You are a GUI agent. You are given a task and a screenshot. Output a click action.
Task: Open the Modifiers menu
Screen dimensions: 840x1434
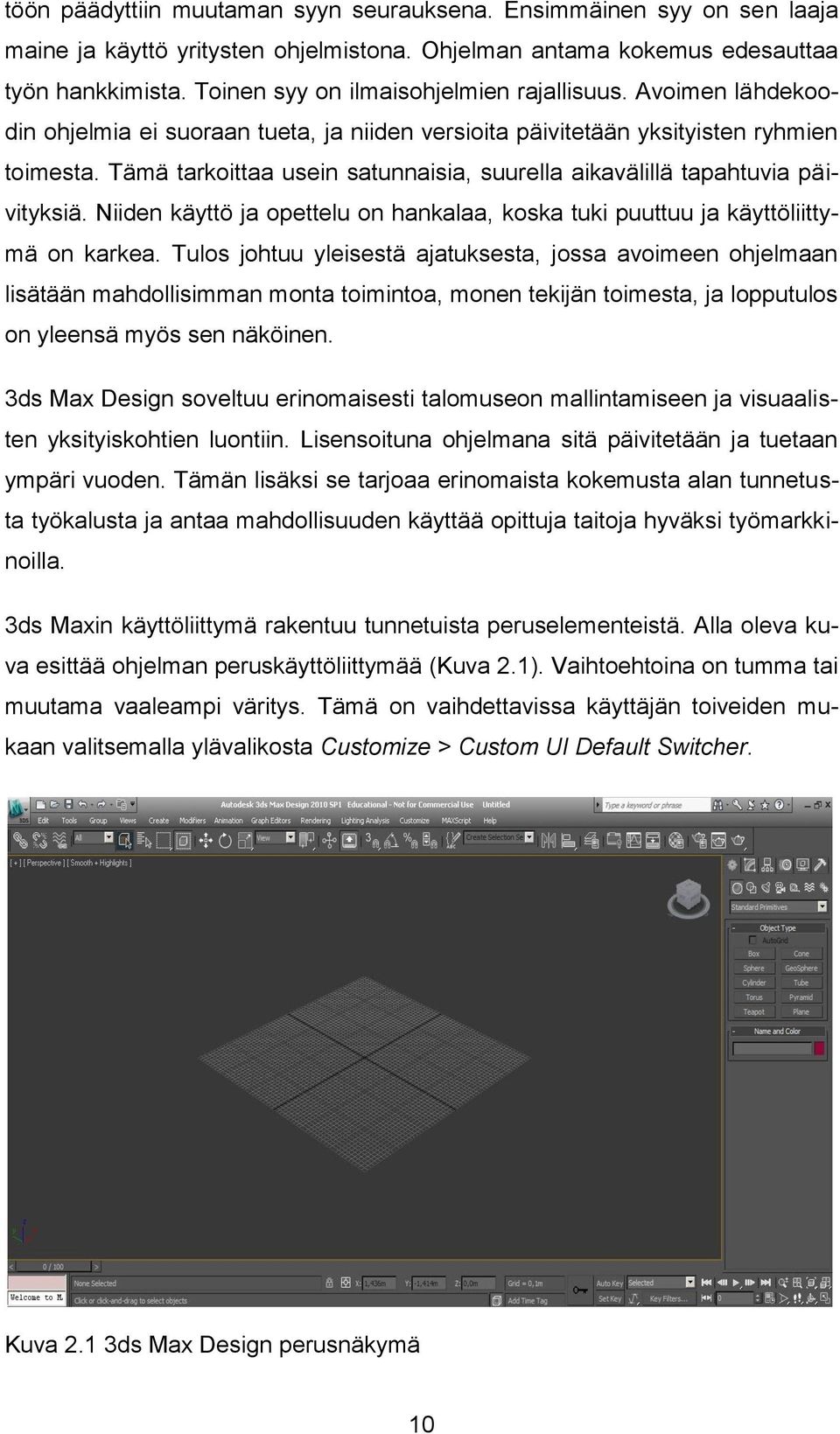pos(192,821)
